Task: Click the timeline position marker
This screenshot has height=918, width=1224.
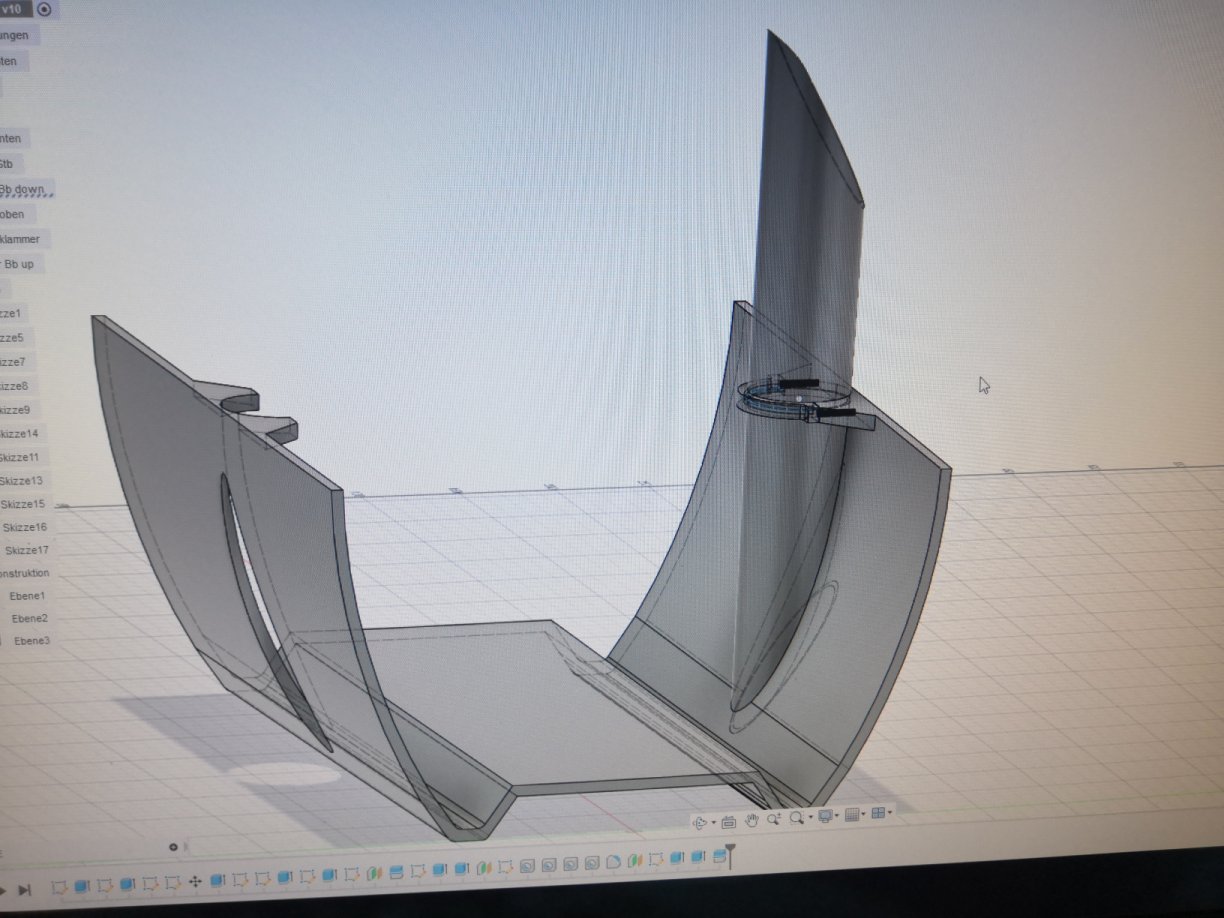Action: pos(731,857)
